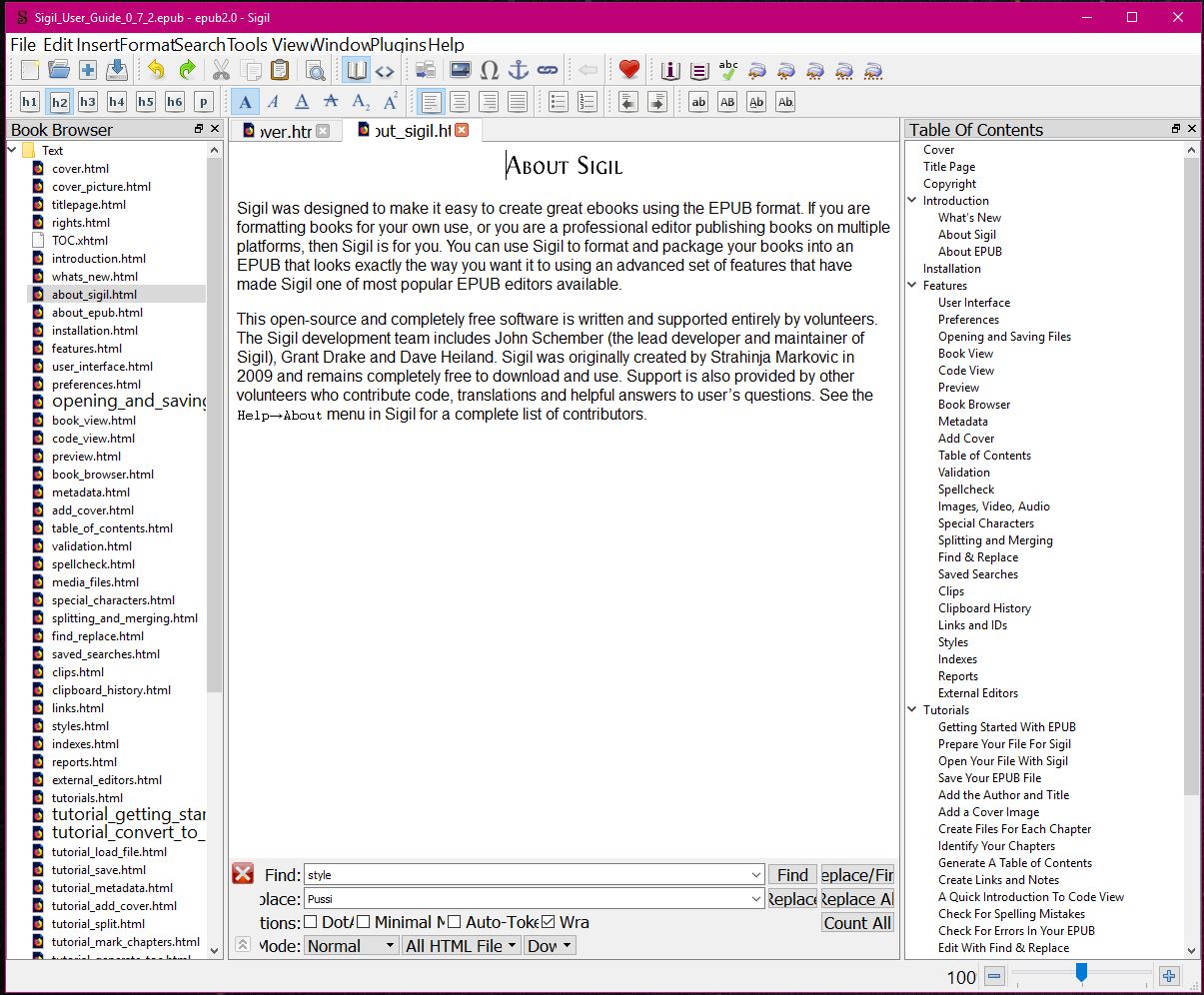The width and height of the screenshot is (1204, 995).
Task: Click the Replace All button
Action: click(857, 899)
